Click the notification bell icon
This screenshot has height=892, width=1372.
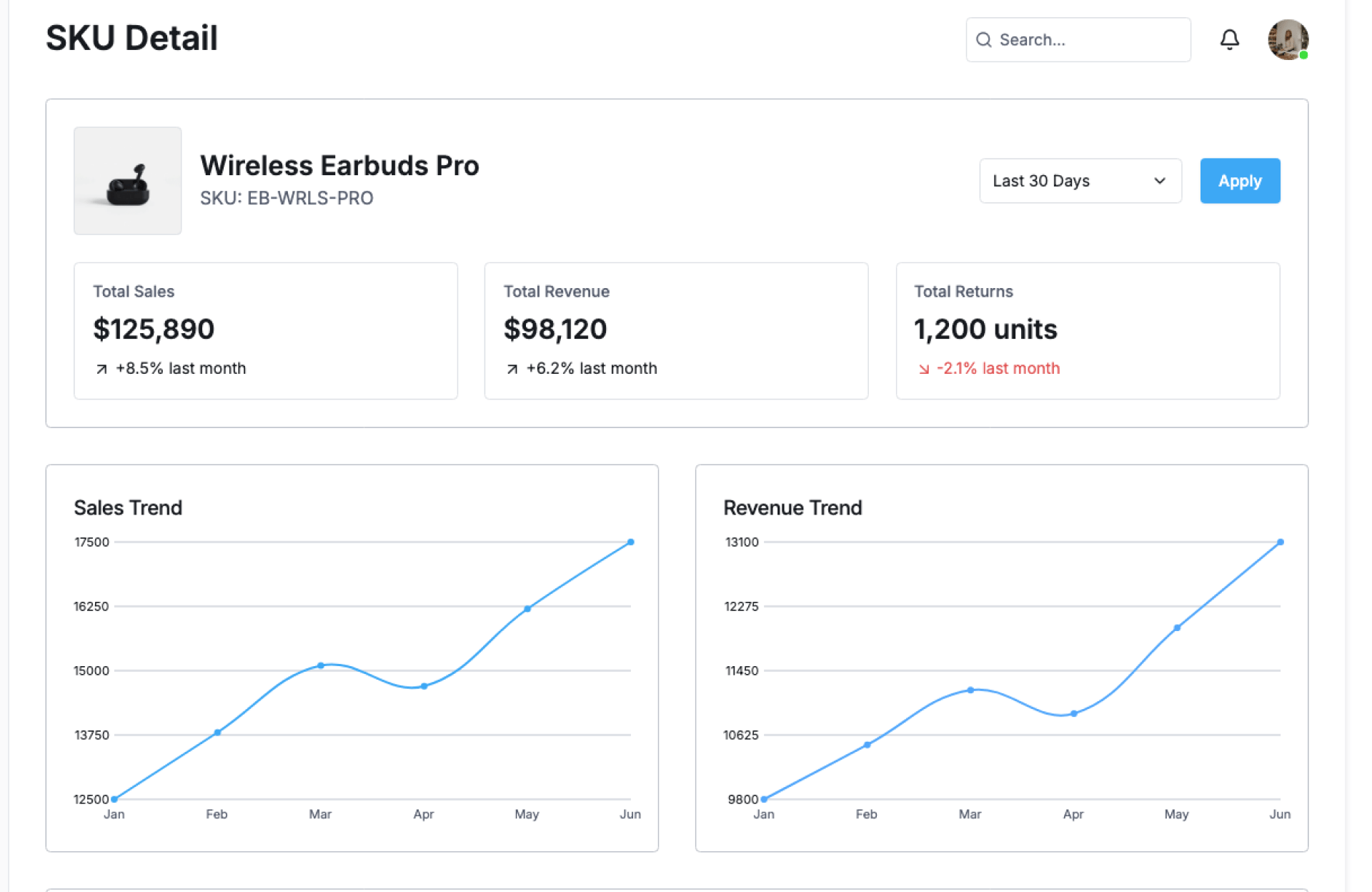[1229, 39]
